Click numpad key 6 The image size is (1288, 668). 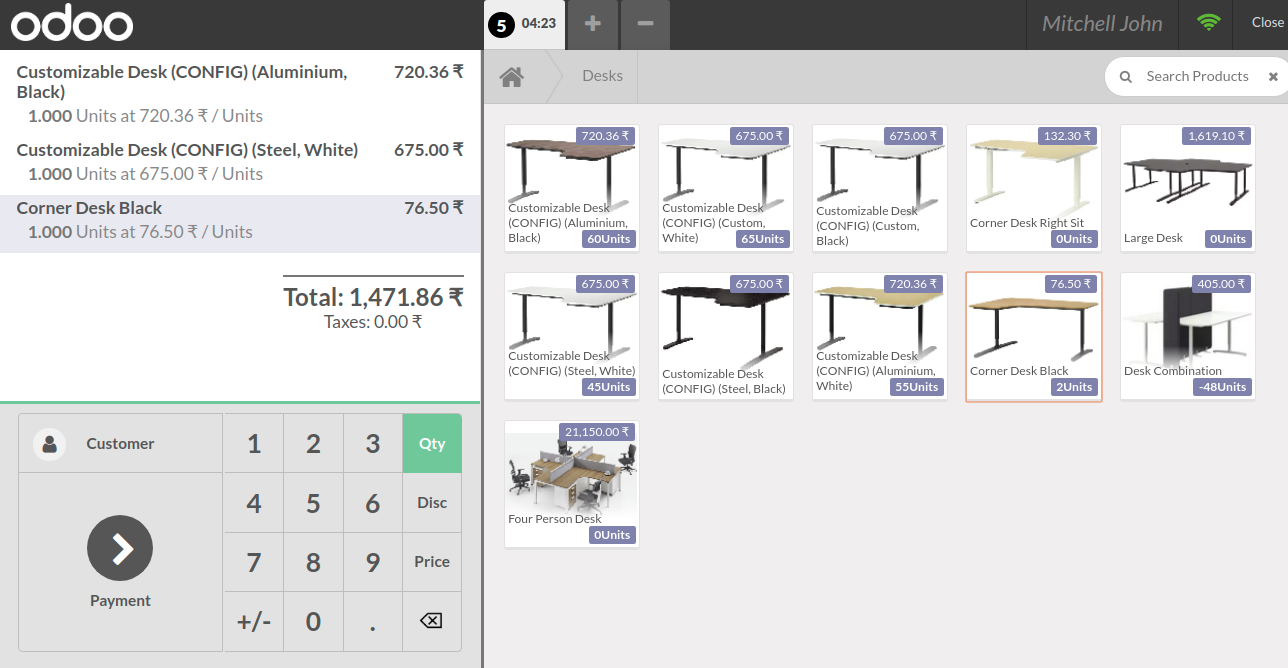(x=373, y=503)
